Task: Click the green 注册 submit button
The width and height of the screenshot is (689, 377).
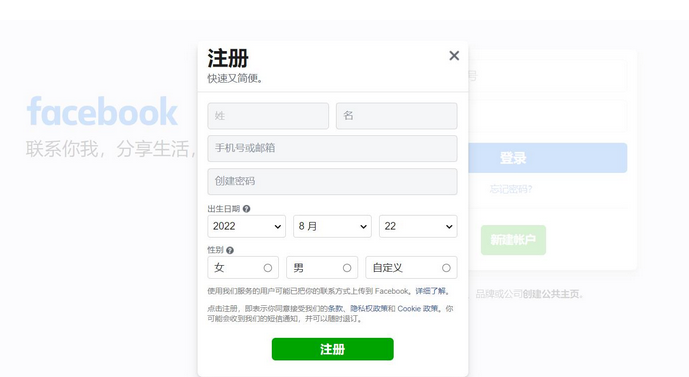Action: [333, 349]
